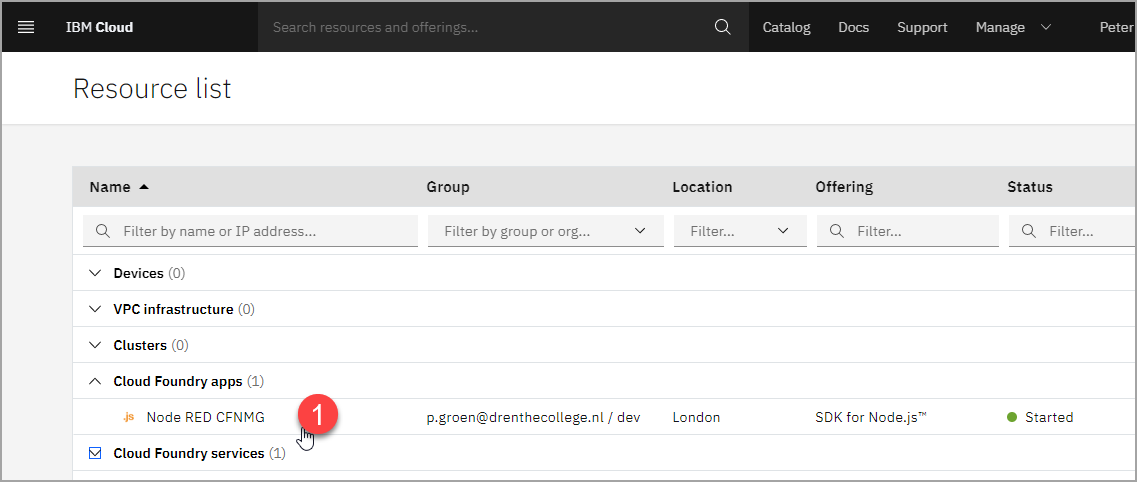The width and height of the screenshot is (1137, 482).
Task: Expand the Devices section
Action: point(95,273)
